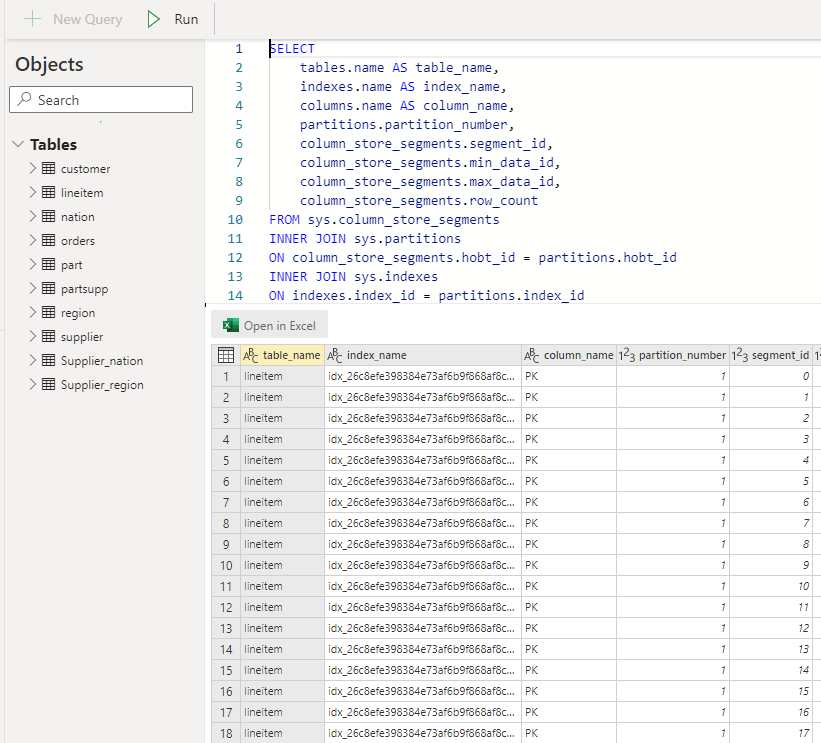
Task: Expand the nation table node
Action: coord(32,216)
